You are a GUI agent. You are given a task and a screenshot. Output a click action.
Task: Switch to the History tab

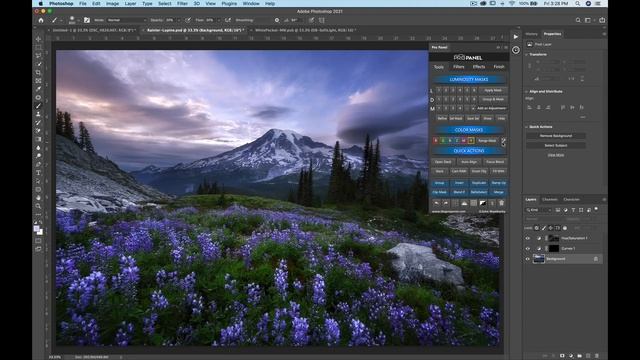click(x=531, y=34)
